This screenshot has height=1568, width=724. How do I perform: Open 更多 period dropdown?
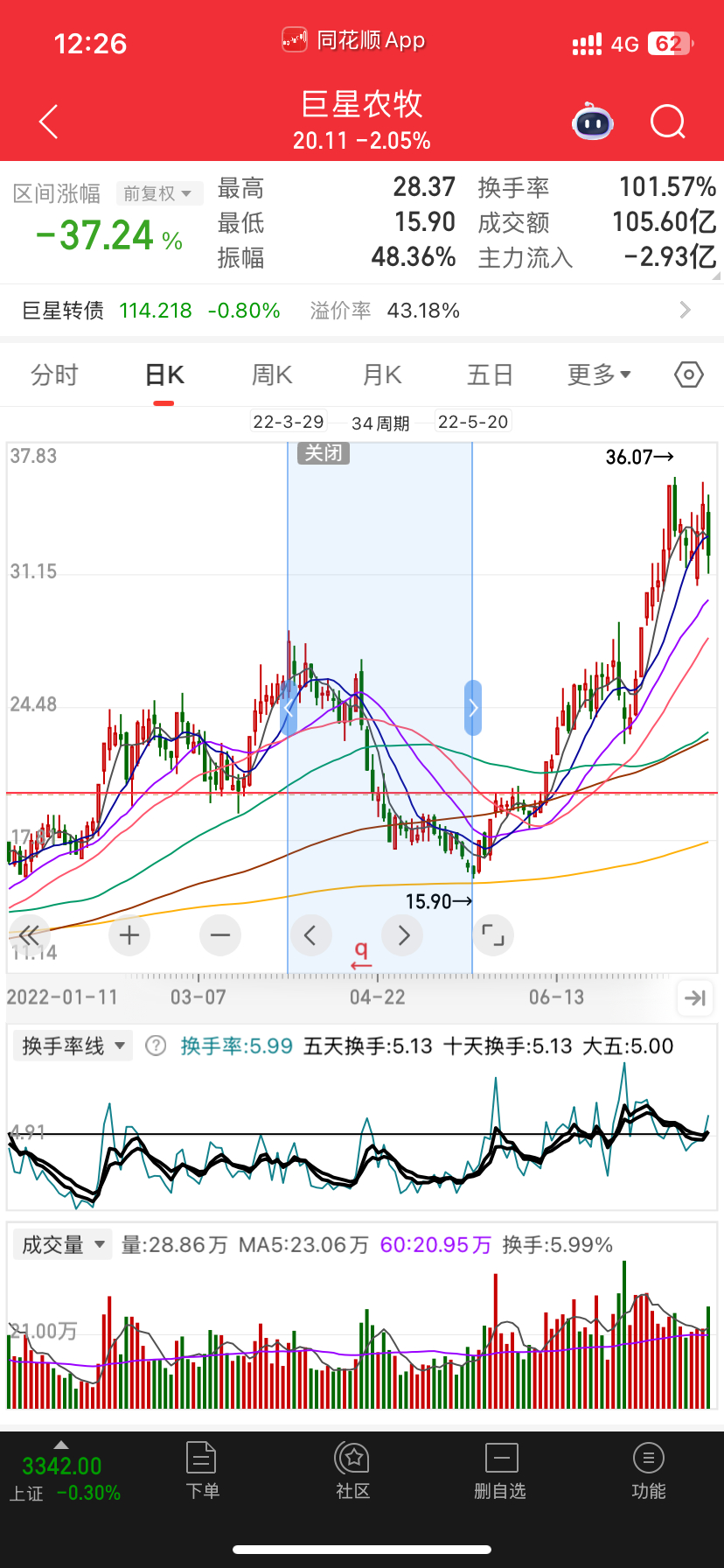(x=599, y=375)
